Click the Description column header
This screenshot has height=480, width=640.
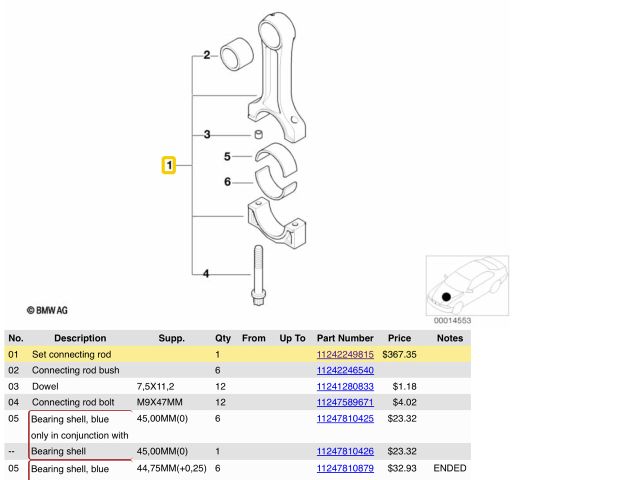click(x=80, y=338)
